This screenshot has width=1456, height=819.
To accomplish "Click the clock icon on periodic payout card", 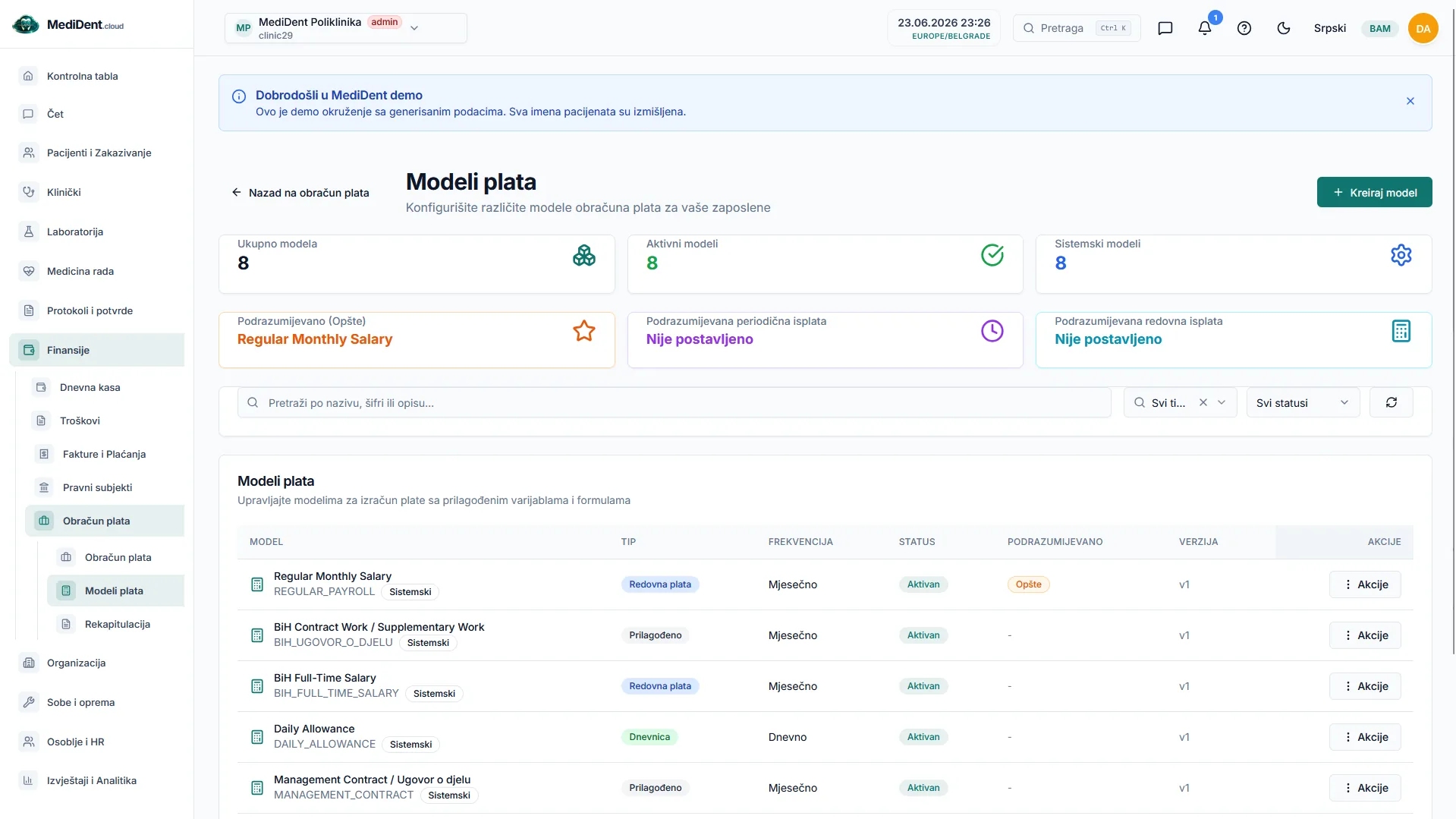I will (x=992, y=331).
